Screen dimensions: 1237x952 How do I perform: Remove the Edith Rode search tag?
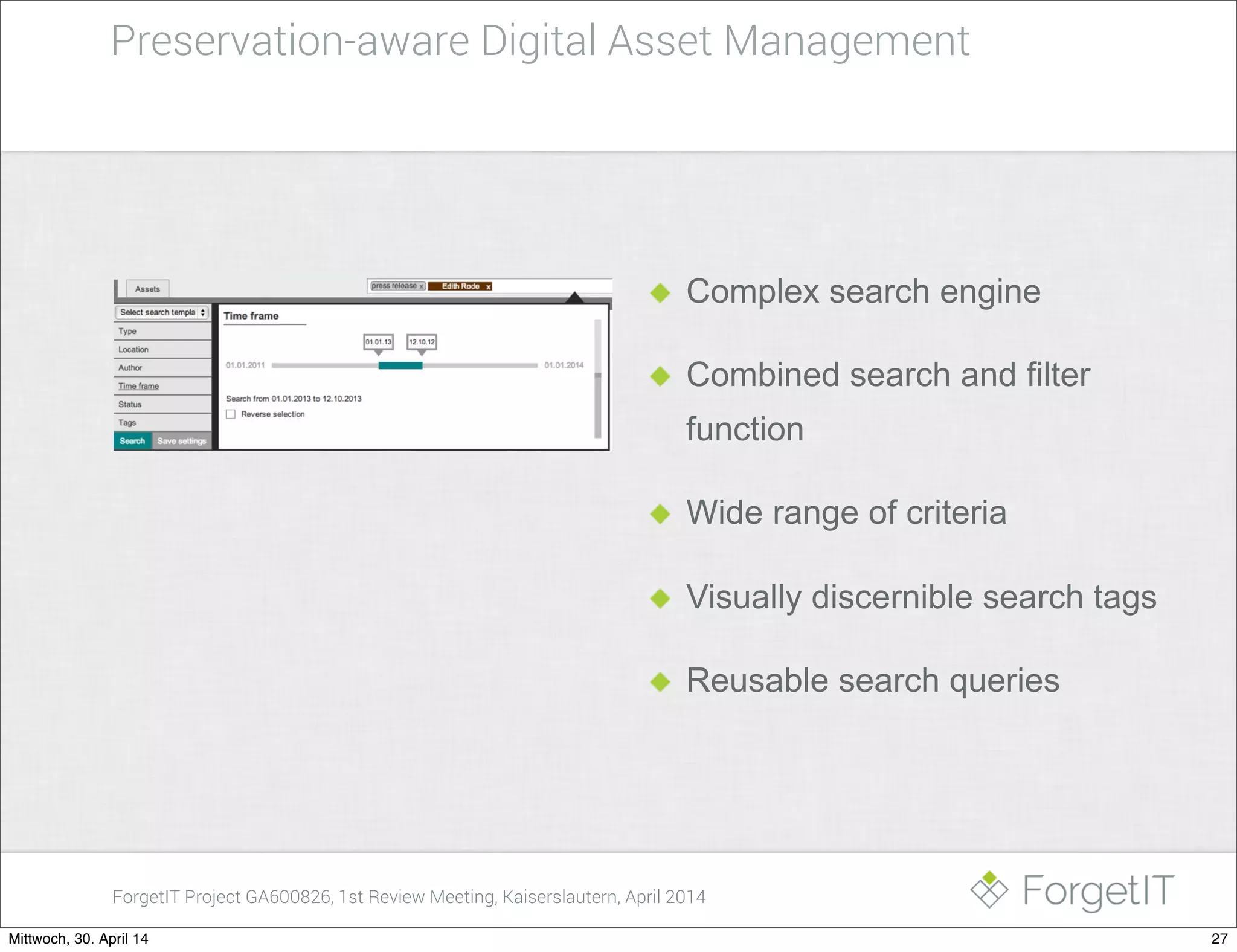(488, 287)
